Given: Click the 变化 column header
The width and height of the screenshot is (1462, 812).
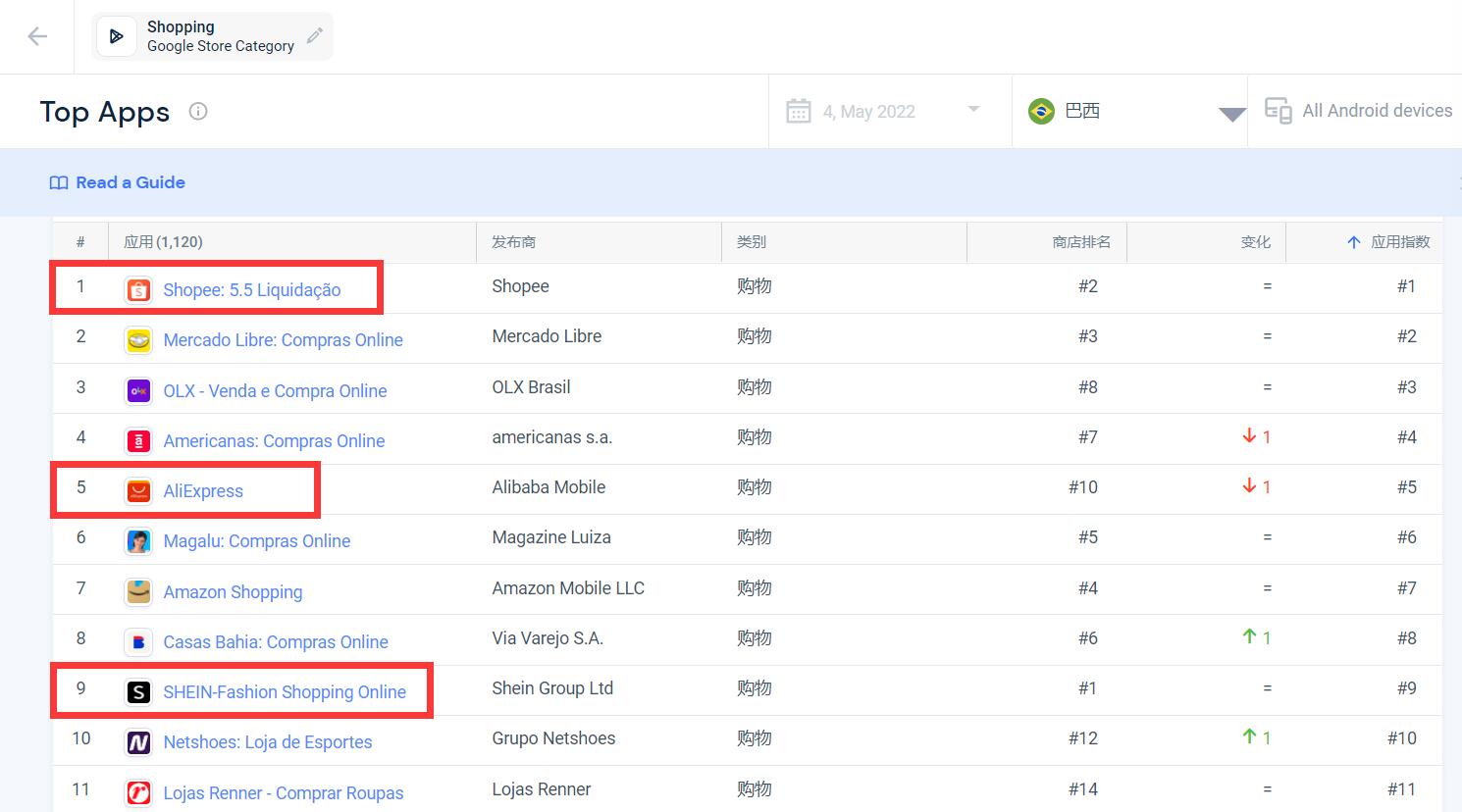Looking at the screenshot, I should coord(1255,242).
